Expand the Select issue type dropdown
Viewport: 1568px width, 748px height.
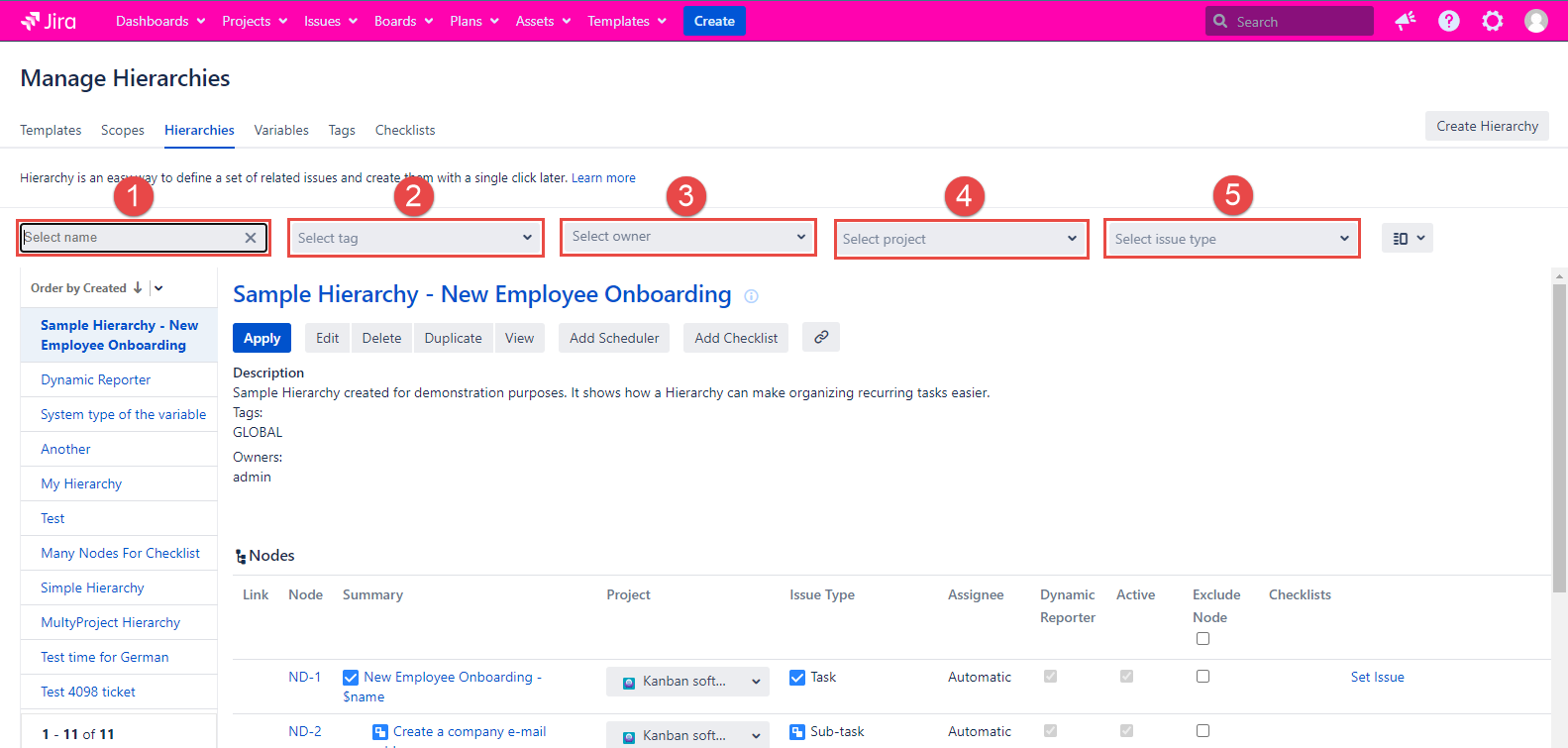click(1231, 239)
